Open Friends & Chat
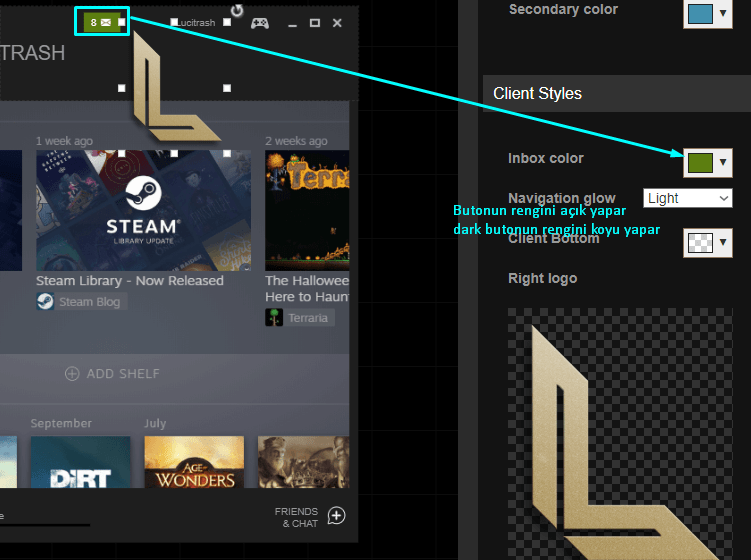751x560 pixels. [x=296, y=517]
